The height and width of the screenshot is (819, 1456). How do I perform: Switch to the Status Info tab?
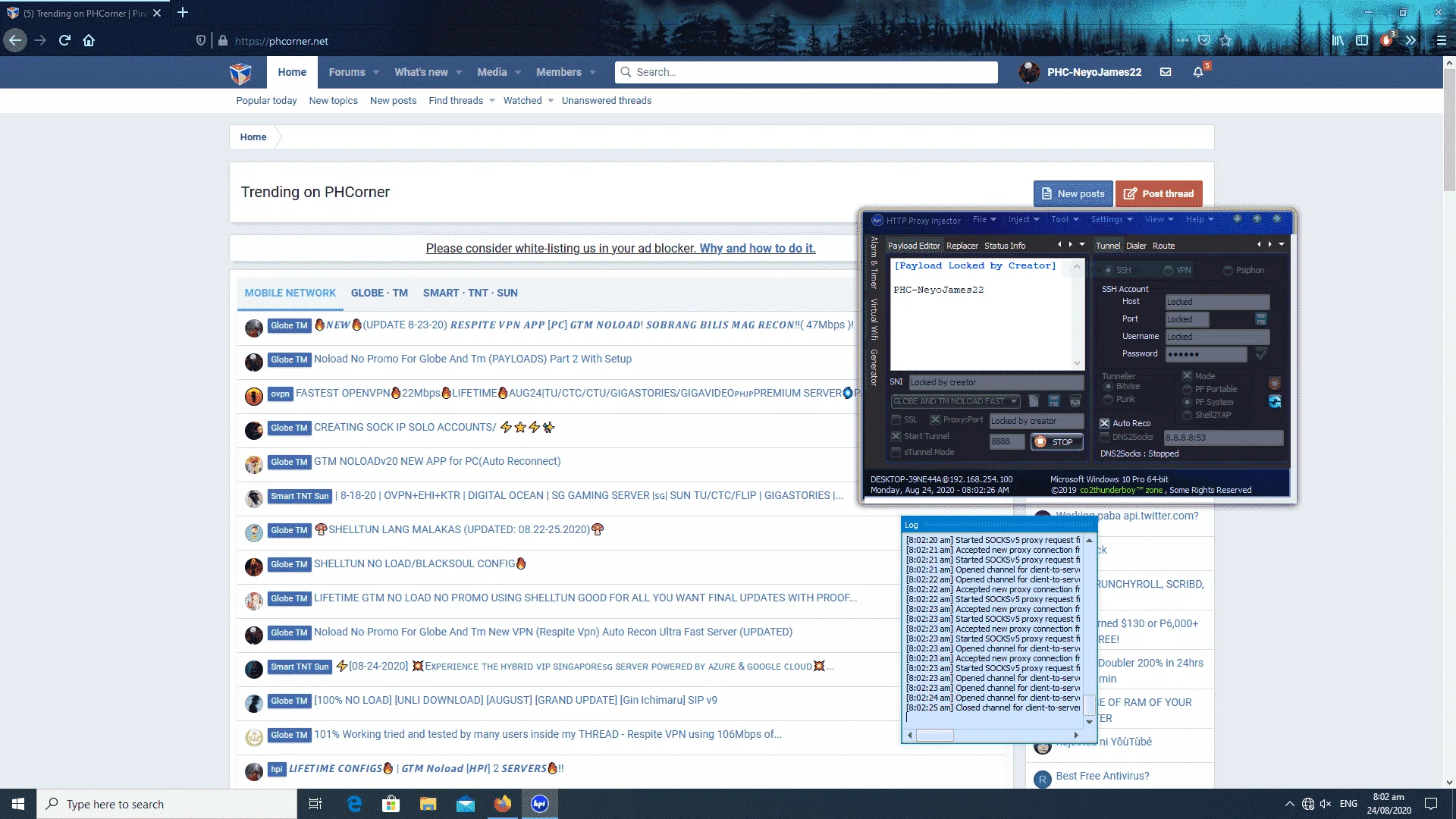tap(1005, 246)
